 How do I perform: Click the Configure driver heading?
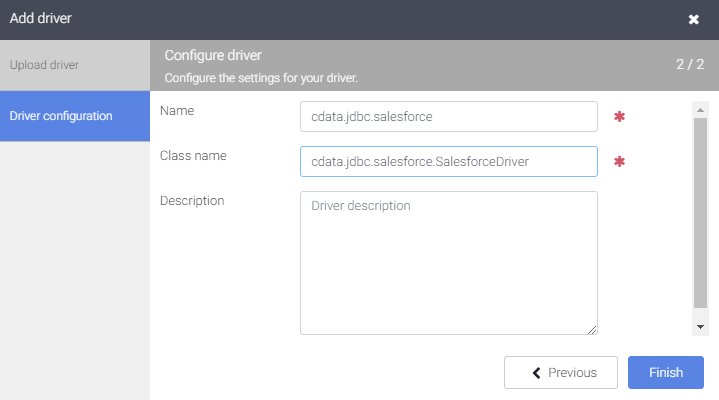212,55
